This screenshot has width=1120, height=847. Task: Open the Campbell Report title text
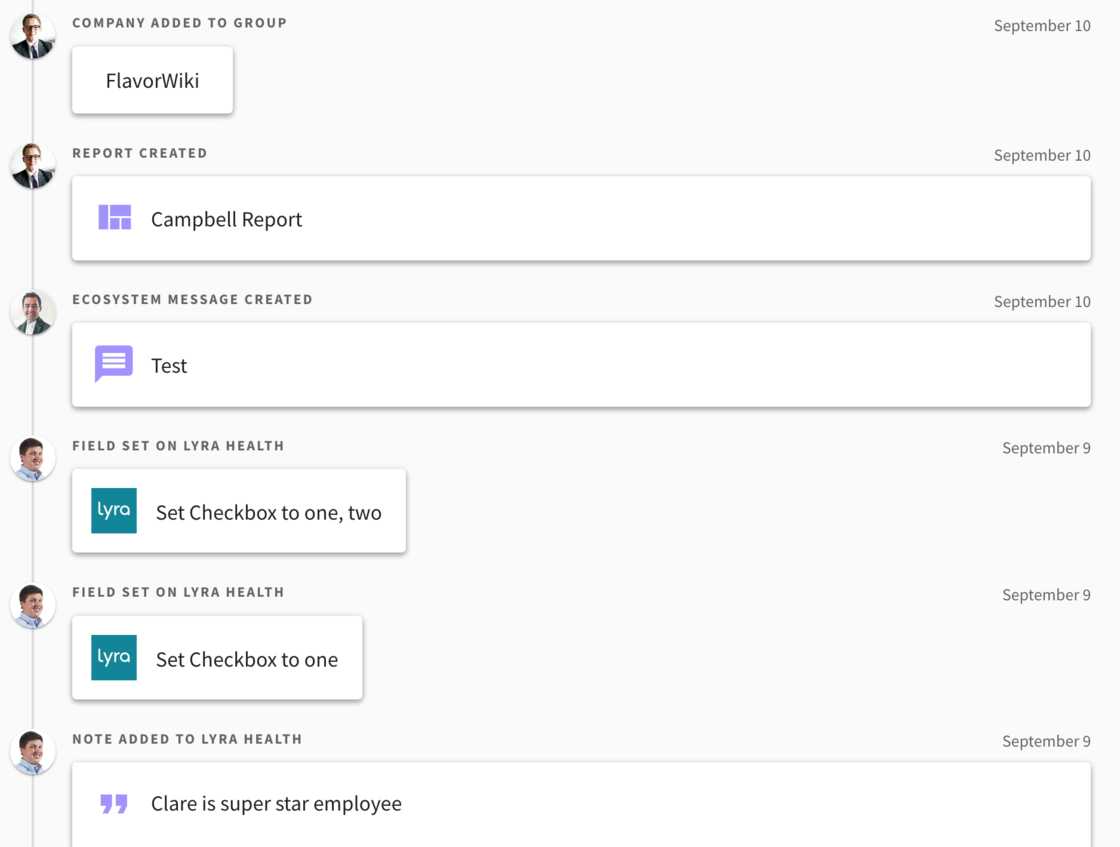point(226,219)
